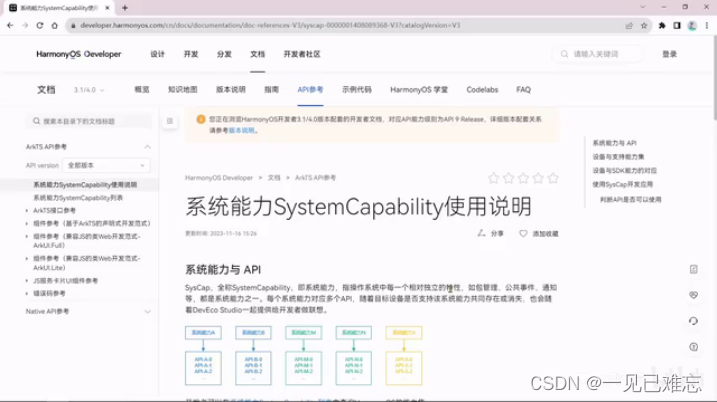Reload the page with refresh icon
Viewport: 717px width, 402px height.
40,26
